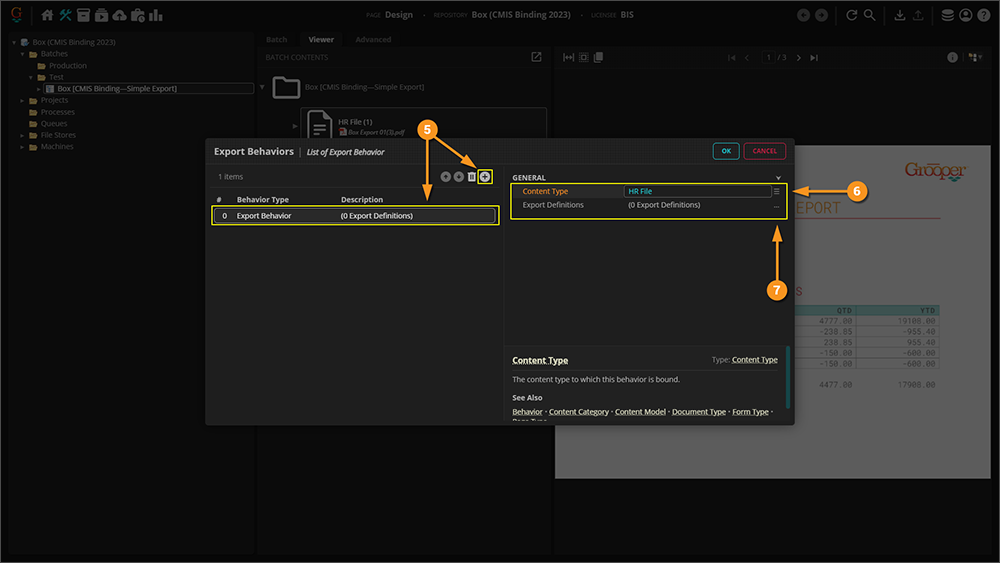
Task: Open the user account profile icon
Action: (x=966, y=15)
